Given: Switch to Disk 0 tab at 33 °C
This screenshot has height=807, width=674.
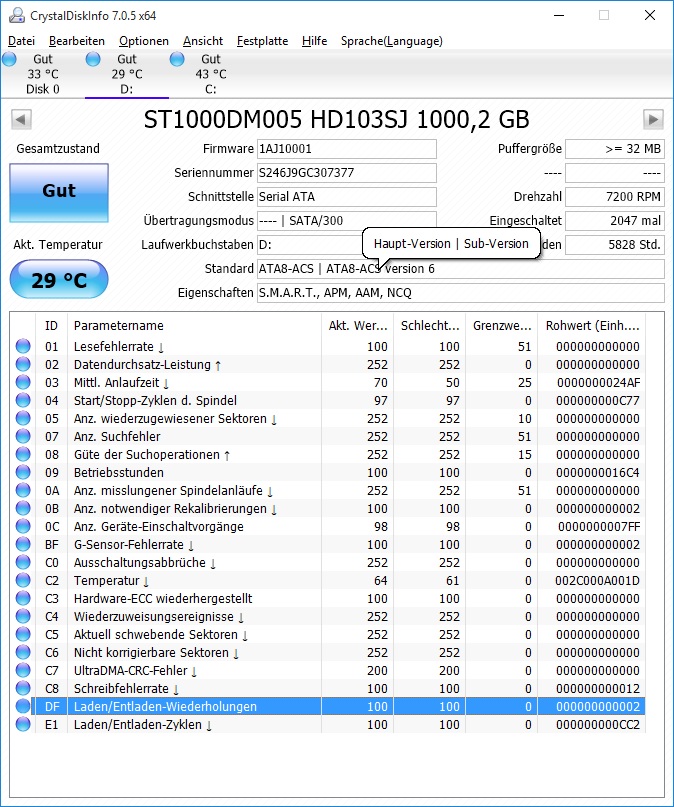Looking at the screenshot, I should coord(43,74).
